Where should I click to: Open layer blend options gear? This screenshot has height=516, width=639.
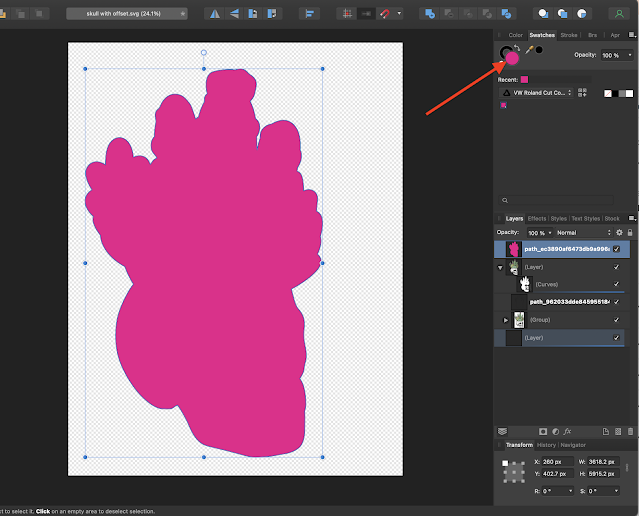coord(619,232)
